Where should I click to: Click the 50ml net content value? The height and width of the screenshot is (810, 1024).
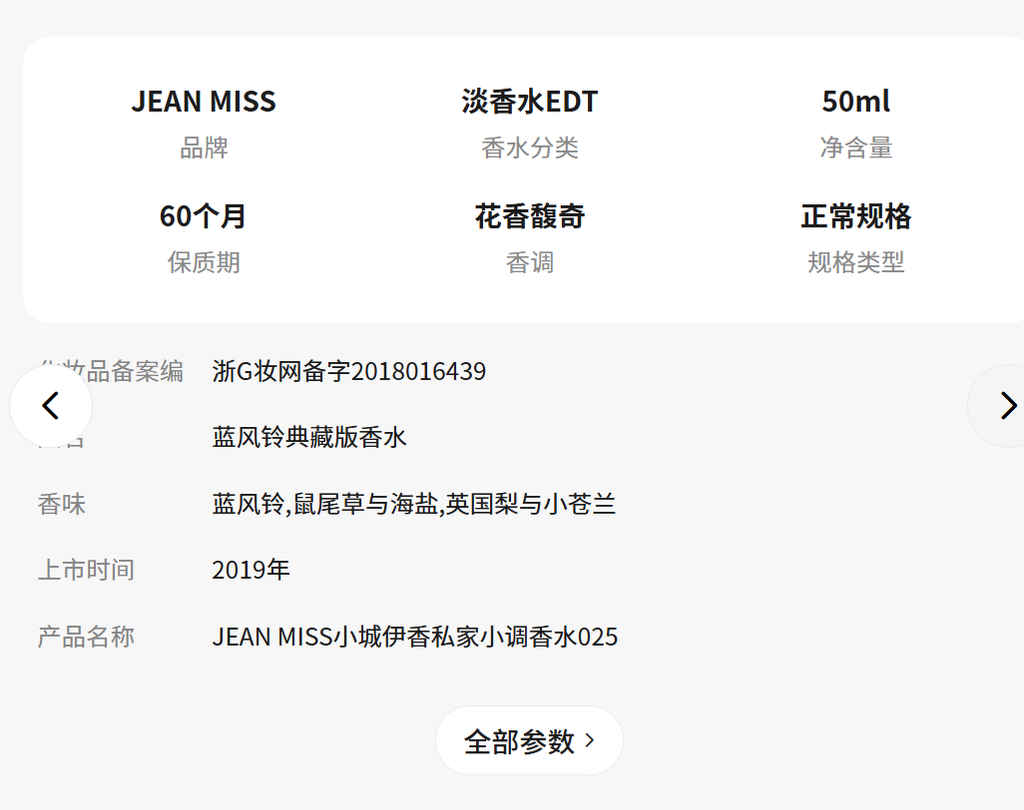[x=856, y=101]
